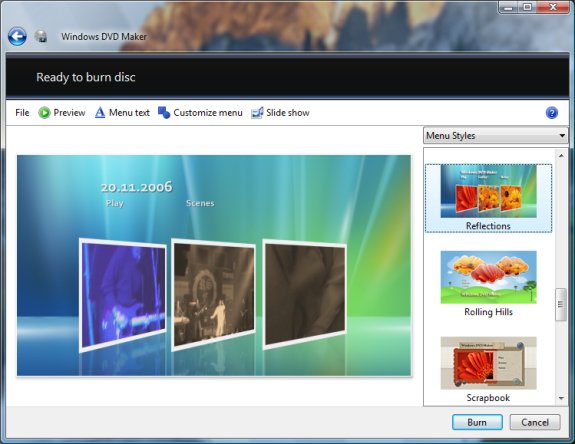Close the Windows DVD Maker window
575x444 pixels.
tap(553, 7)
